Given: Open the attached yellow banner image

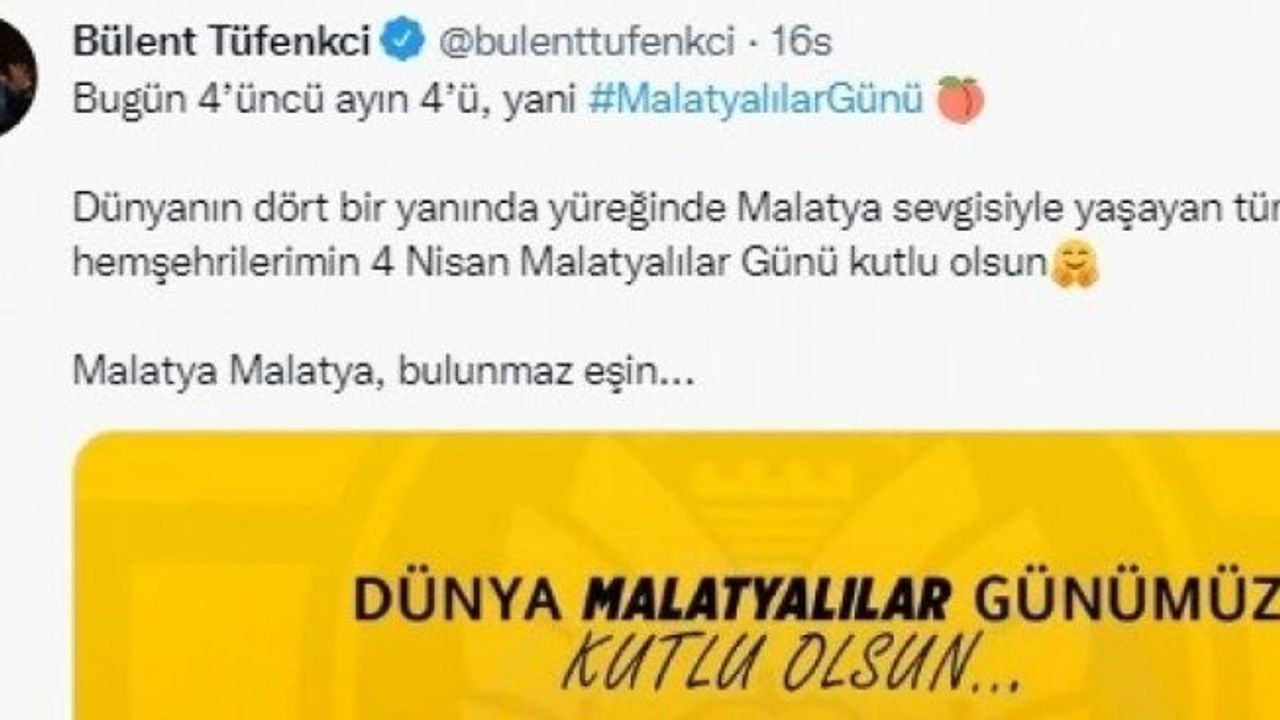Looking at the screenshot, I should click(x=678, y=576).
